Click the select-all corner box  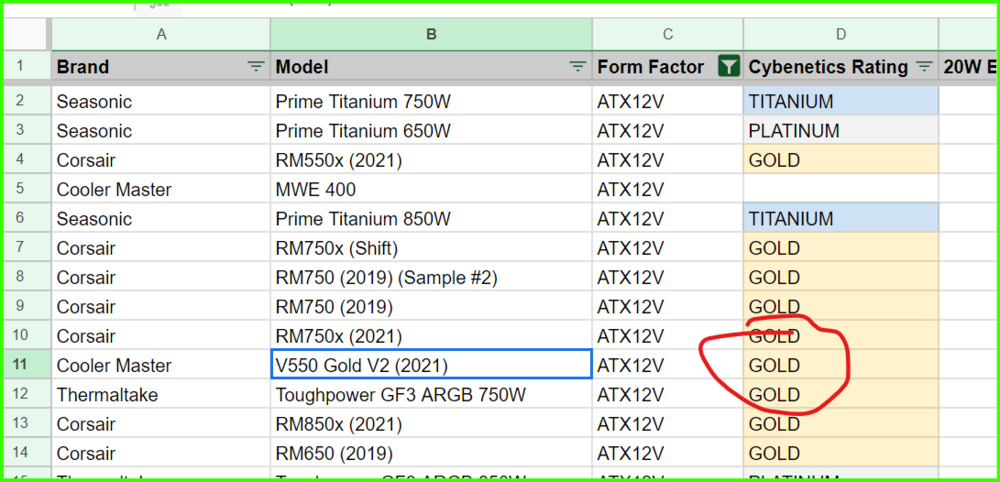27,34
